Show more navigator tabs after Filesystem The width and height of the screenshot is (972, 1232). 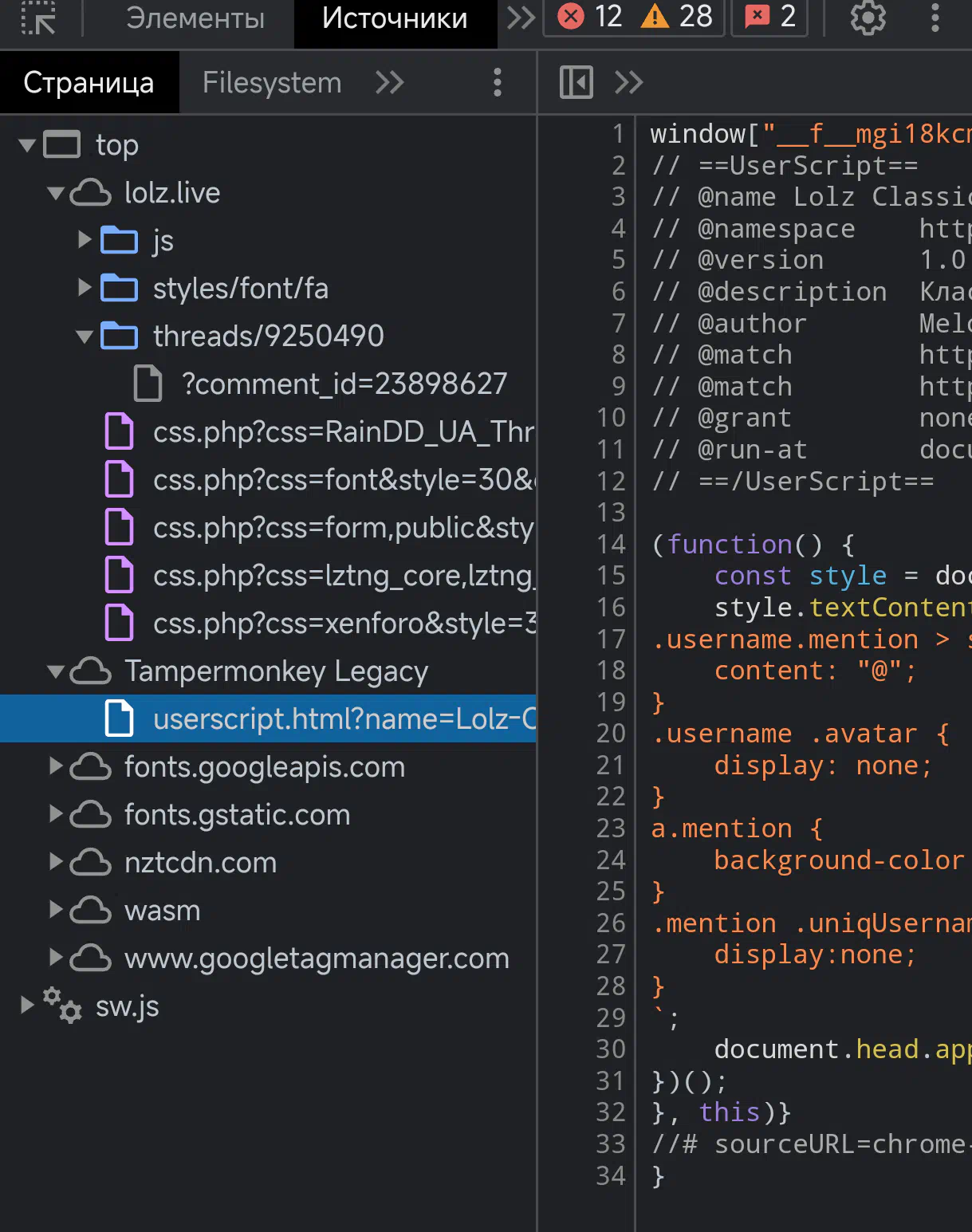tap(390, 82)
